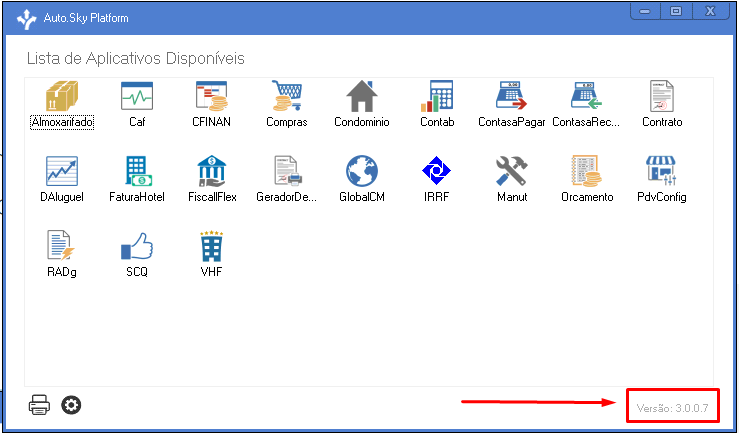Close the Auto.Sky Platform window
Image resolution: width=739 pixels, height=433 pixels.
point(710,11)
